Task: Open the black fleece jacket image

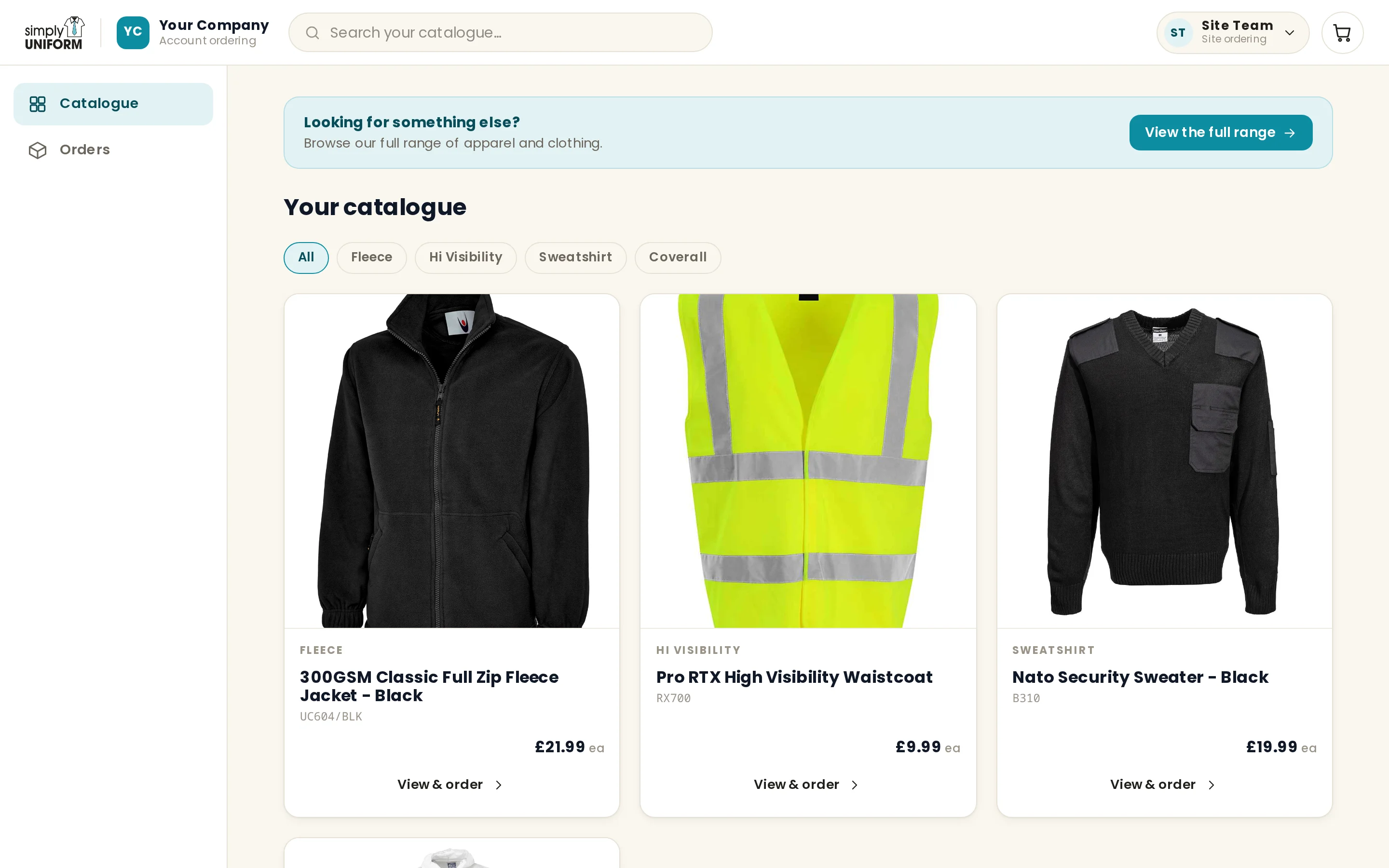Action: (x=452, y=461)
